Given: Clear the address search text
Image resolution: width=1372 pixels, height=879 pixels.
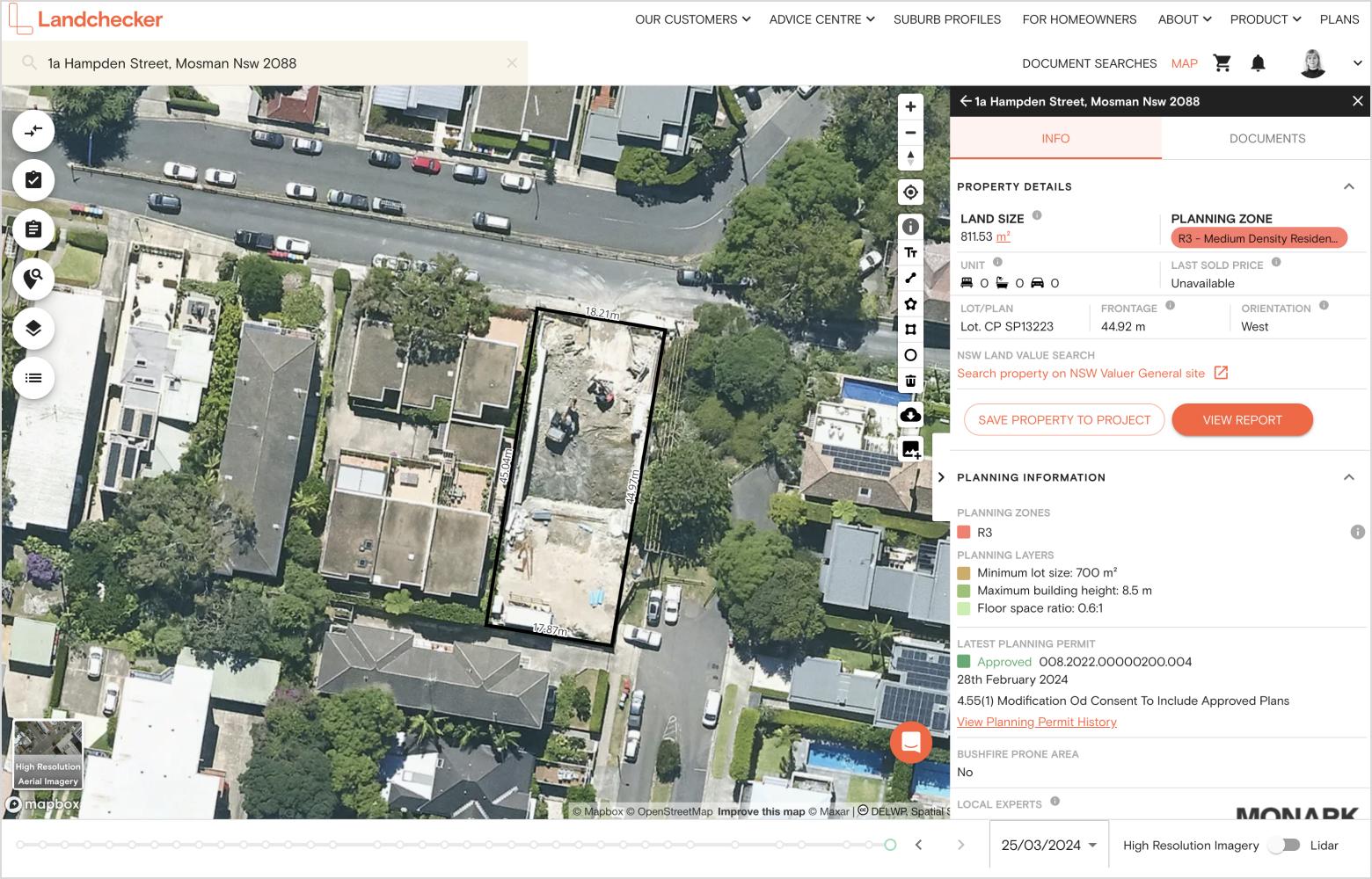Looking at the screenshot, I should 512,63.
